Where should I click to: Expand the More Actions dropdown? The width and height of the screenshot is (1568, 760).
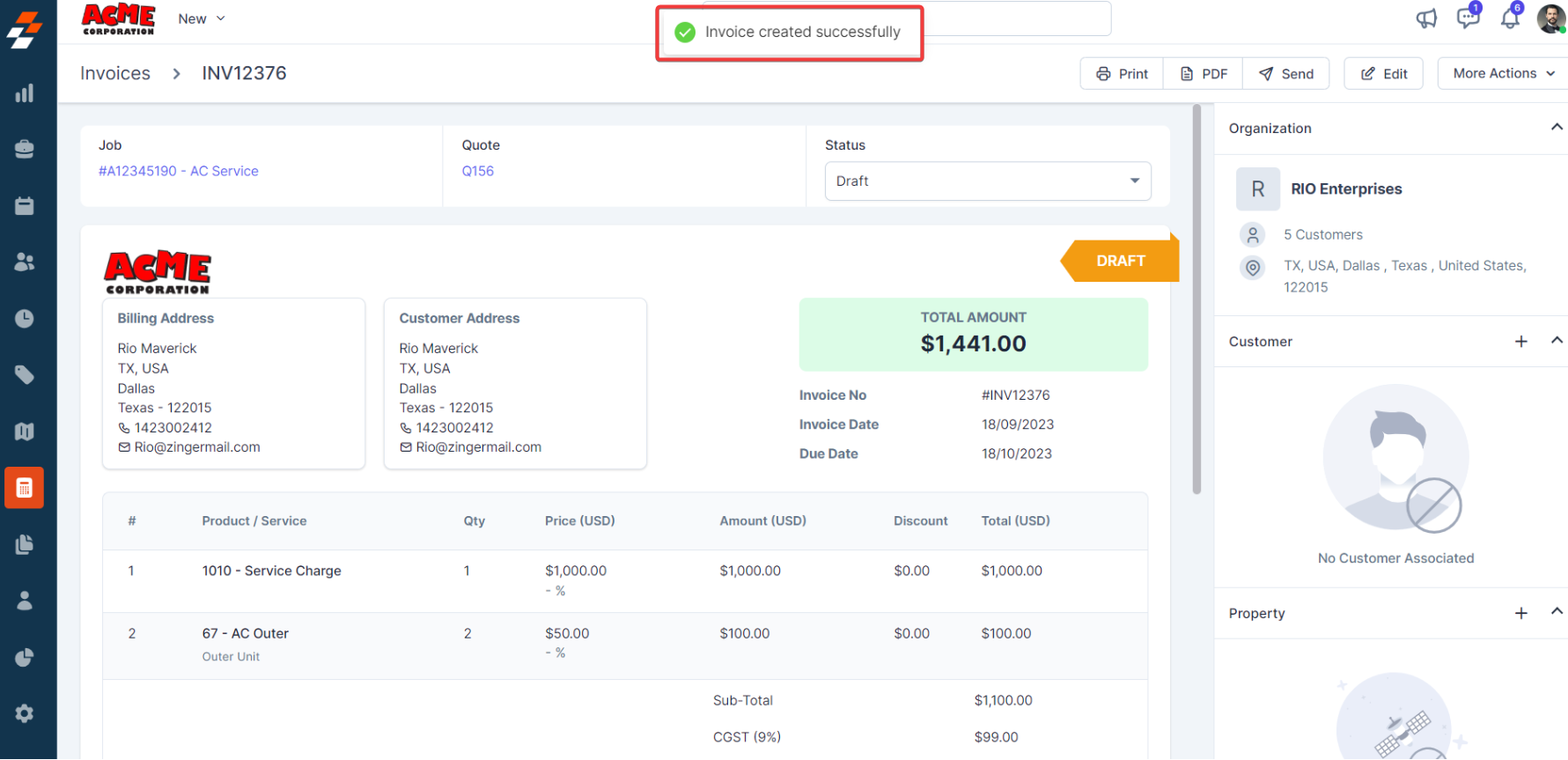(x=1503, y=74)
